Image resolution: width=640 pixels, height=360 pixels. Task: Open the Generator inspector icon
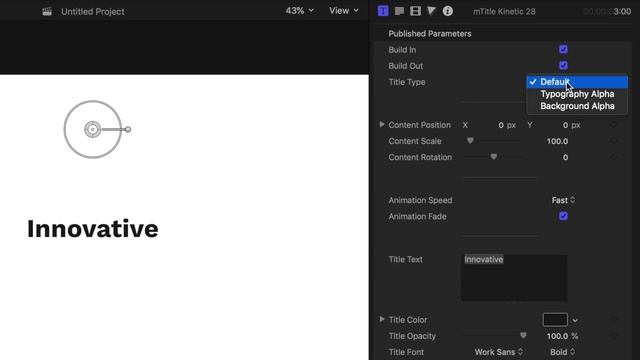point(431,11)
